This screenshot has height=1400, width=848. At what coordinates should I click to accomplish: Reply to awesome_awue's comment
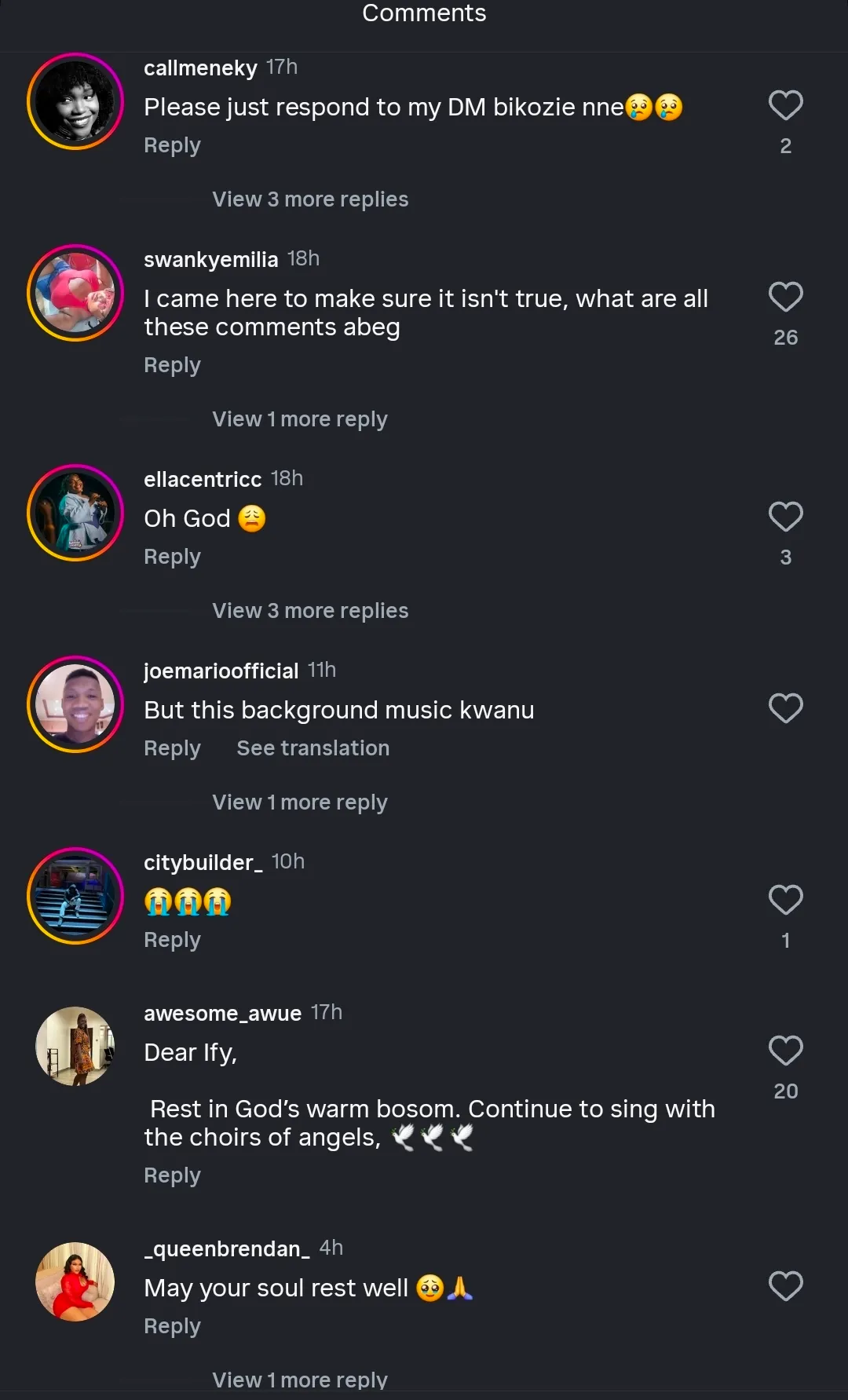pyautogui.click(x=172, y=1175)
